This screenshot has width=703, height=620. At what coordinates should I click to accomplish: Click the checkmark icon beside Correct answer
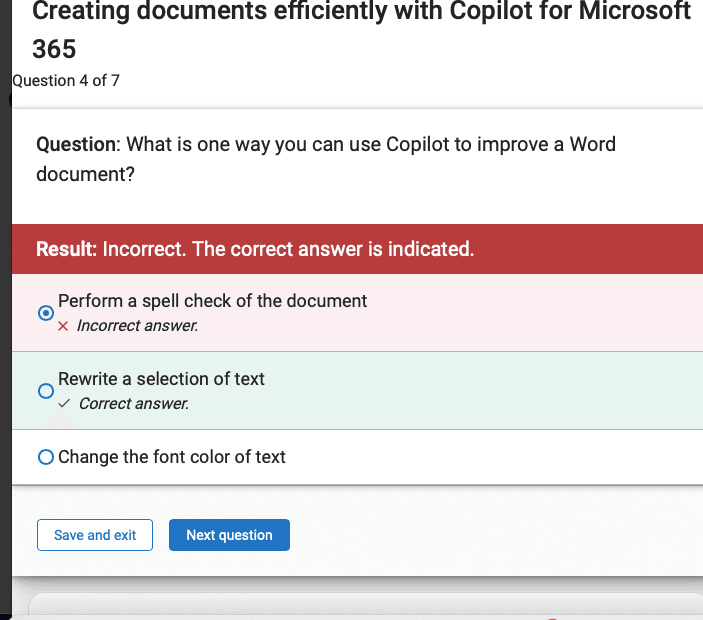pos(64,403)
